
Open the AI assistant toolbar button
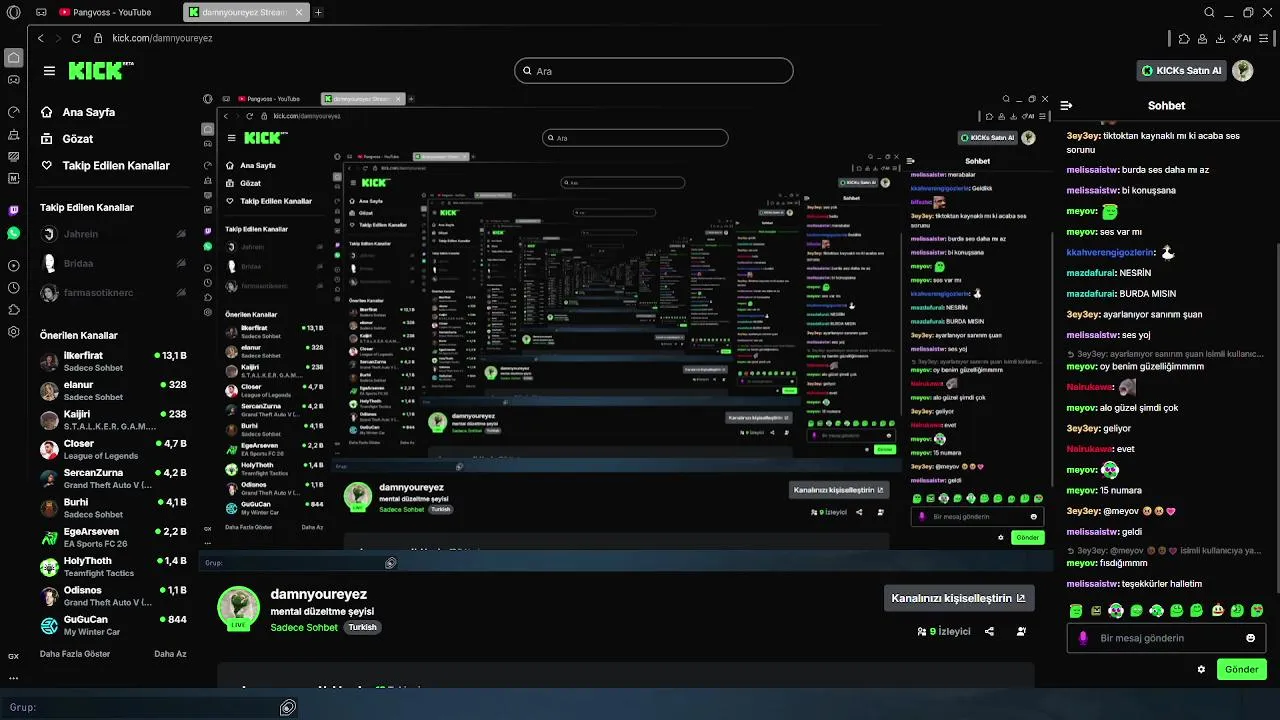1242,38
